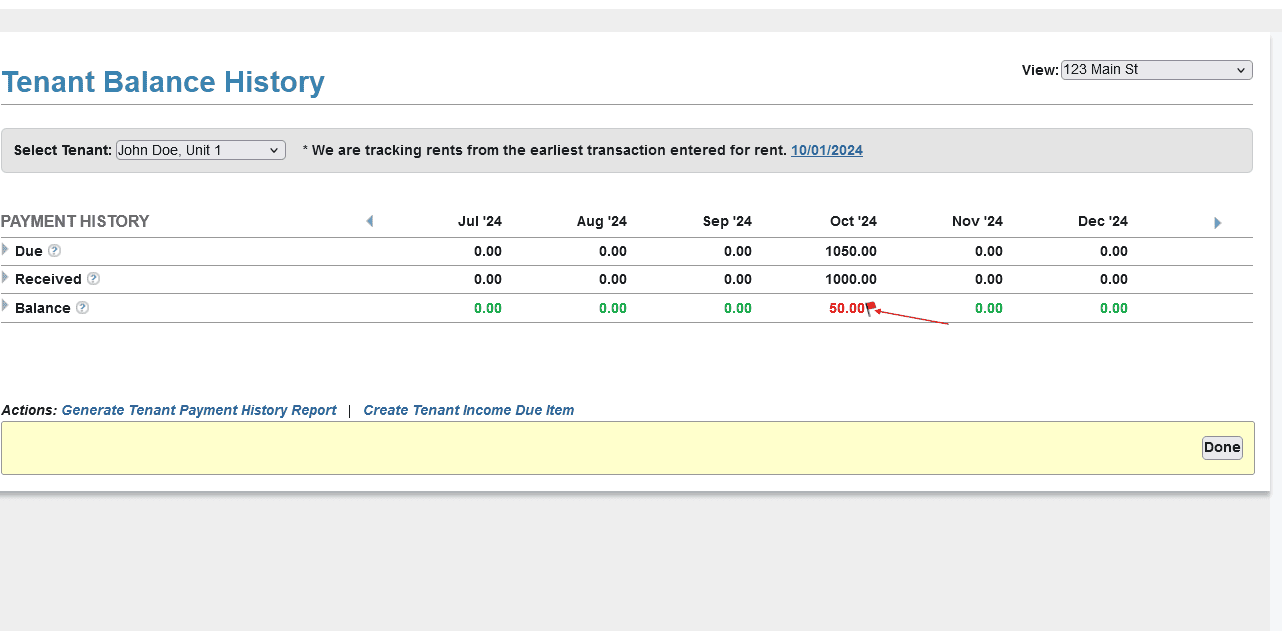Select the 1050.00 due amount for October
This screenshot has height=631, width=1282.
click(x=850, y=251)
